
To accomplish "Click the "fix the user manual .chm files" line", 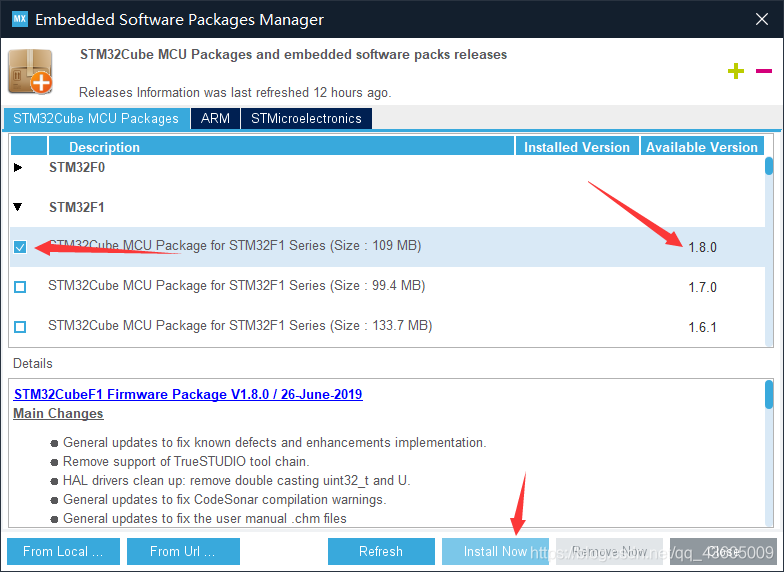I will (204, 518).
